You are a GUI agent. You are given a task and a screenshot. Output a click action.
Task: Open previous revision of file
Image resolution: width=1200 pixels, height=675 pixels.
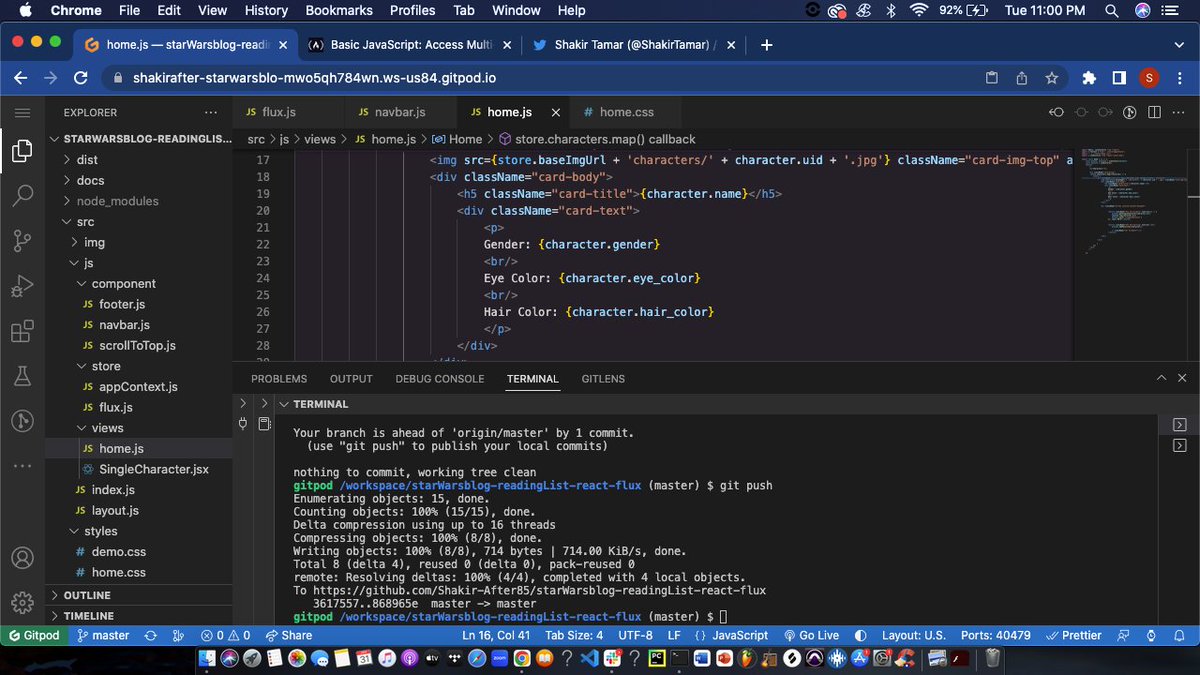[1056, 113]
